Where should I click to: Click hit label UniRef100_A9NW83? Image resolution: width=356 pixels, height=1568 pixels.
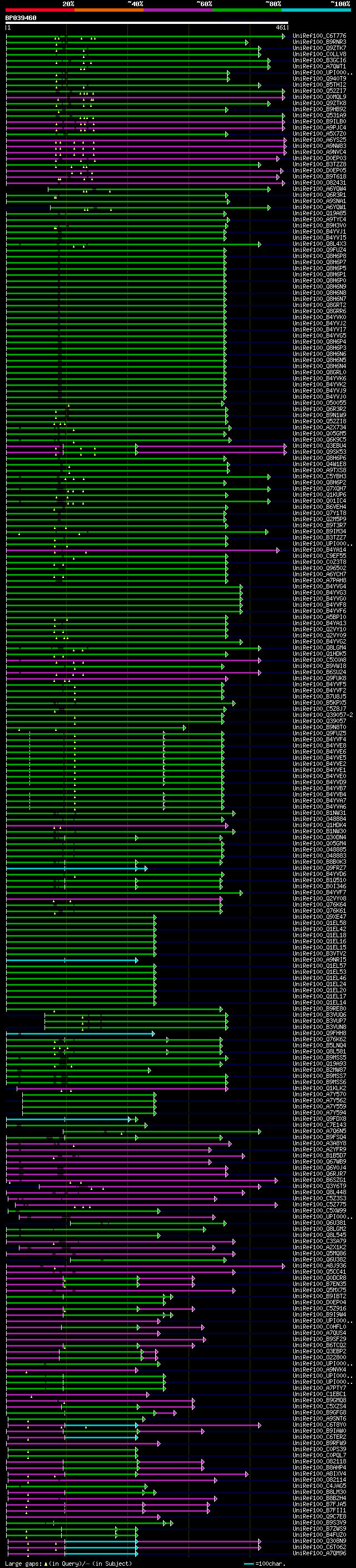click(x=319, y=146)
